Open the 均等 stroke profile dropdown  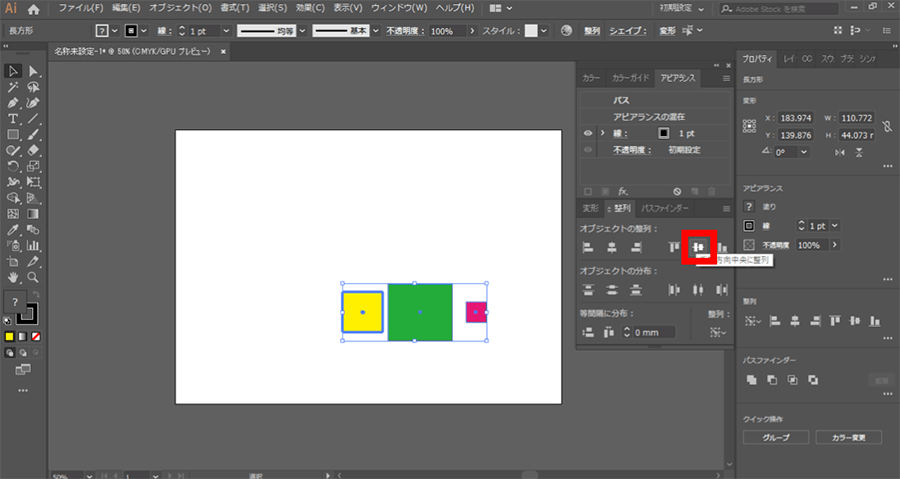[x=301, y=31]
